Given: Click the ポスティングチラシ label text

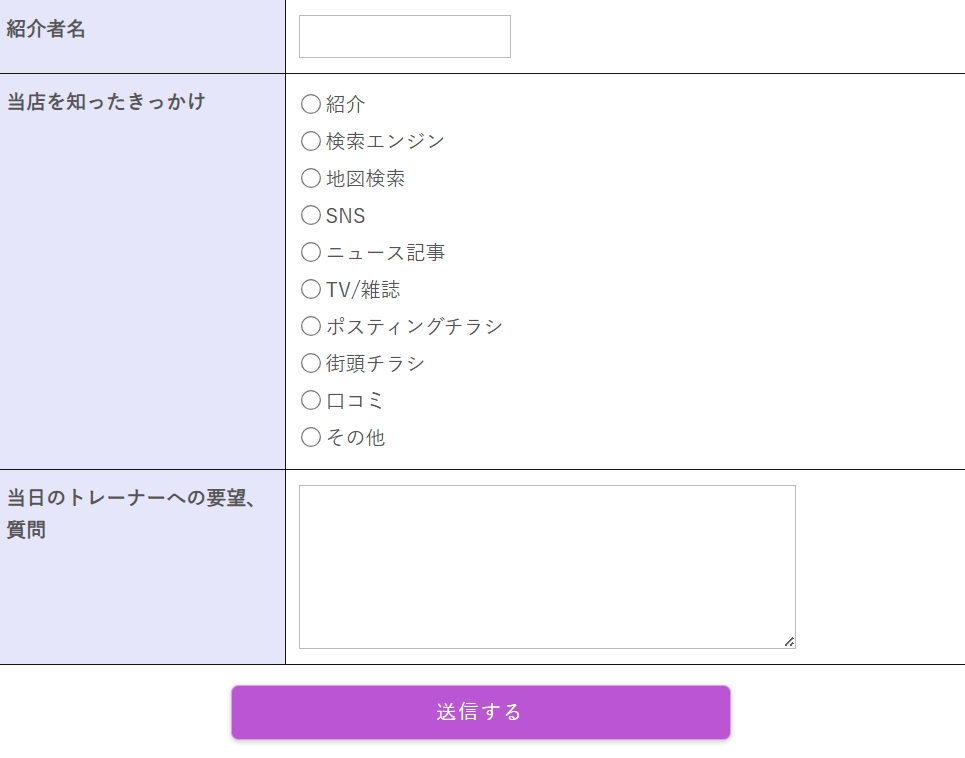Looking at the screenshot, I should pyautogui.click(x=414, y=326).
